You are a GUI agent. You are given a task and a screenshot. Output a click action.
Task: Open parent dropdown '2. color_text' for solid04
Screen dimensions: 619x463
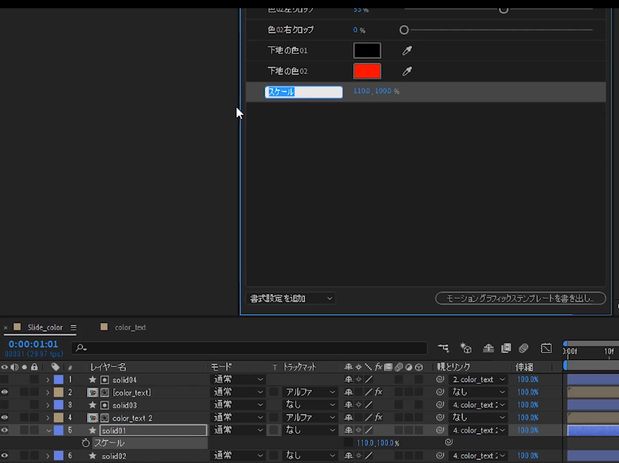pyautogui.click(x=478, y=379)
